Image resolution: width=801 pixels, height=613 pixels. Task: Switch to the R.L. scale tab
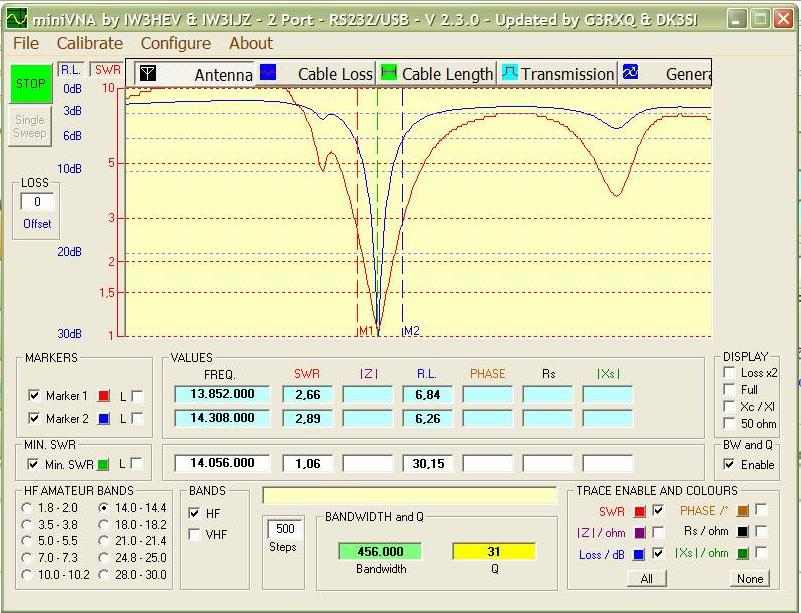click(70, 70)
